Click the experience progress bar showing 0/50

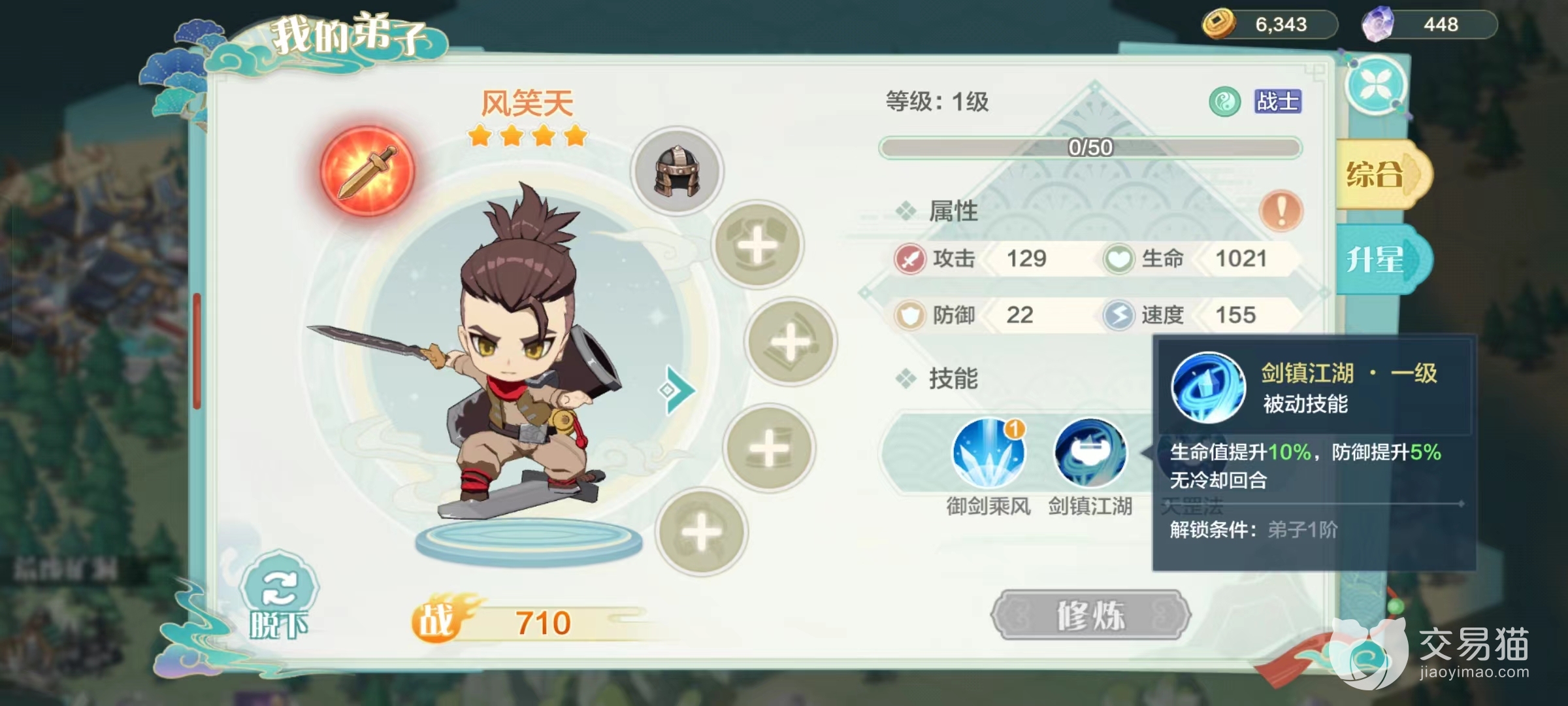pyautogui.click(x=1090, y=148)
